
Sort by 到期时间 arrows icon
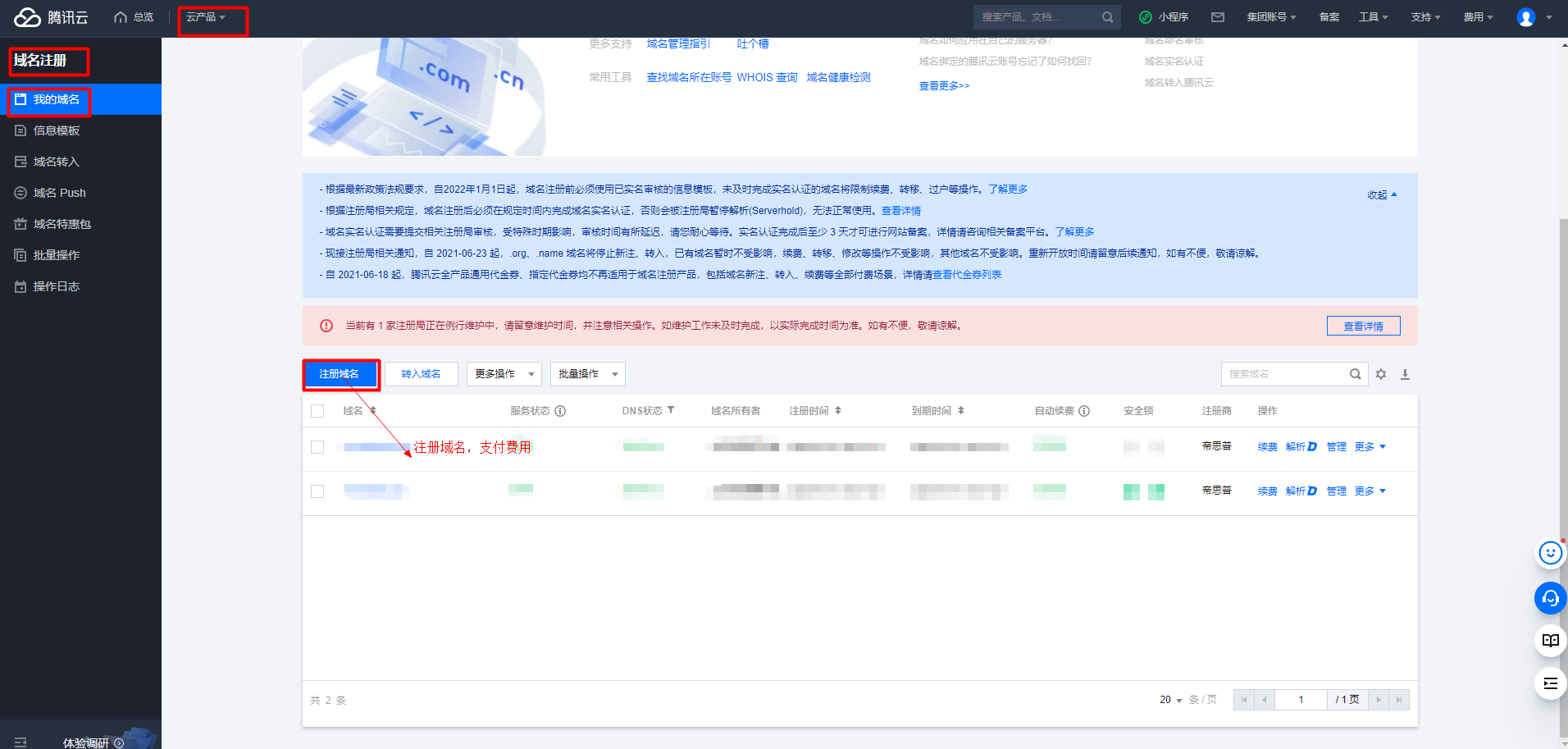pyautogui.click(x=961, y=410)
